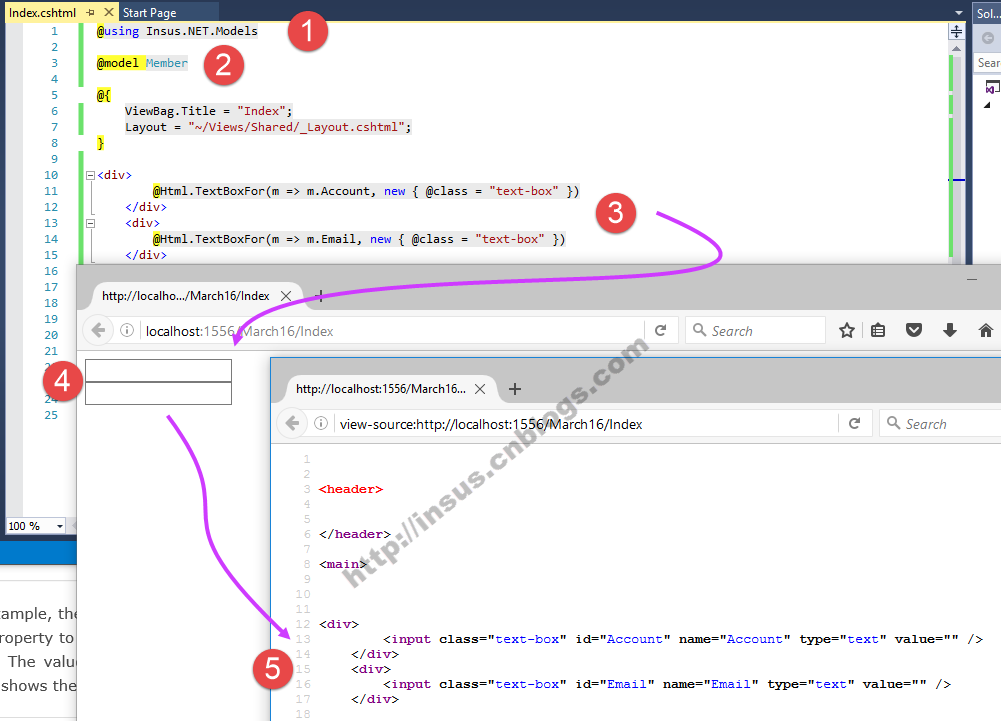Screen dimensions: 1001x721
Task: Click the editor vertical scrollbar up arrow
Action: tap(956, 49)
